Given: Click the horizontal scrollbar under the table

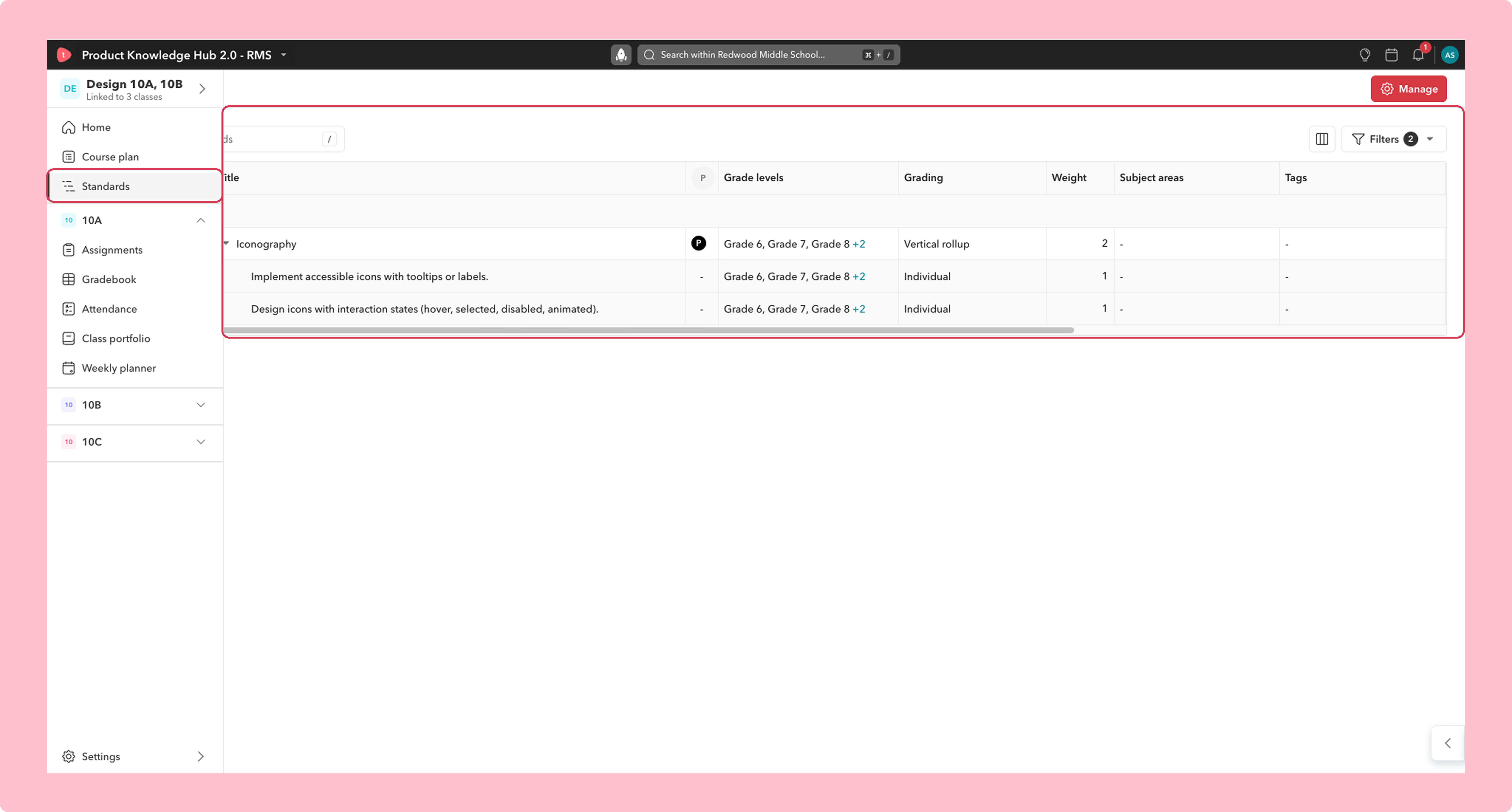Looking at the screenshot, I should [x=649, y=330].
